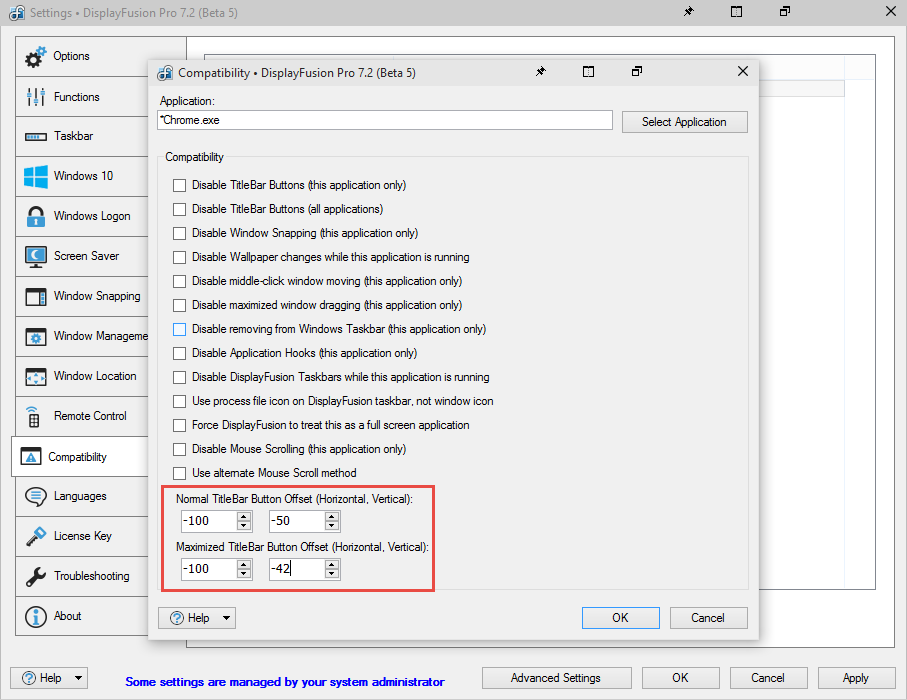Increase Normal TitleBar horizontal offset with up arrow
907x700 pixels.
click(x=244, y=516)
